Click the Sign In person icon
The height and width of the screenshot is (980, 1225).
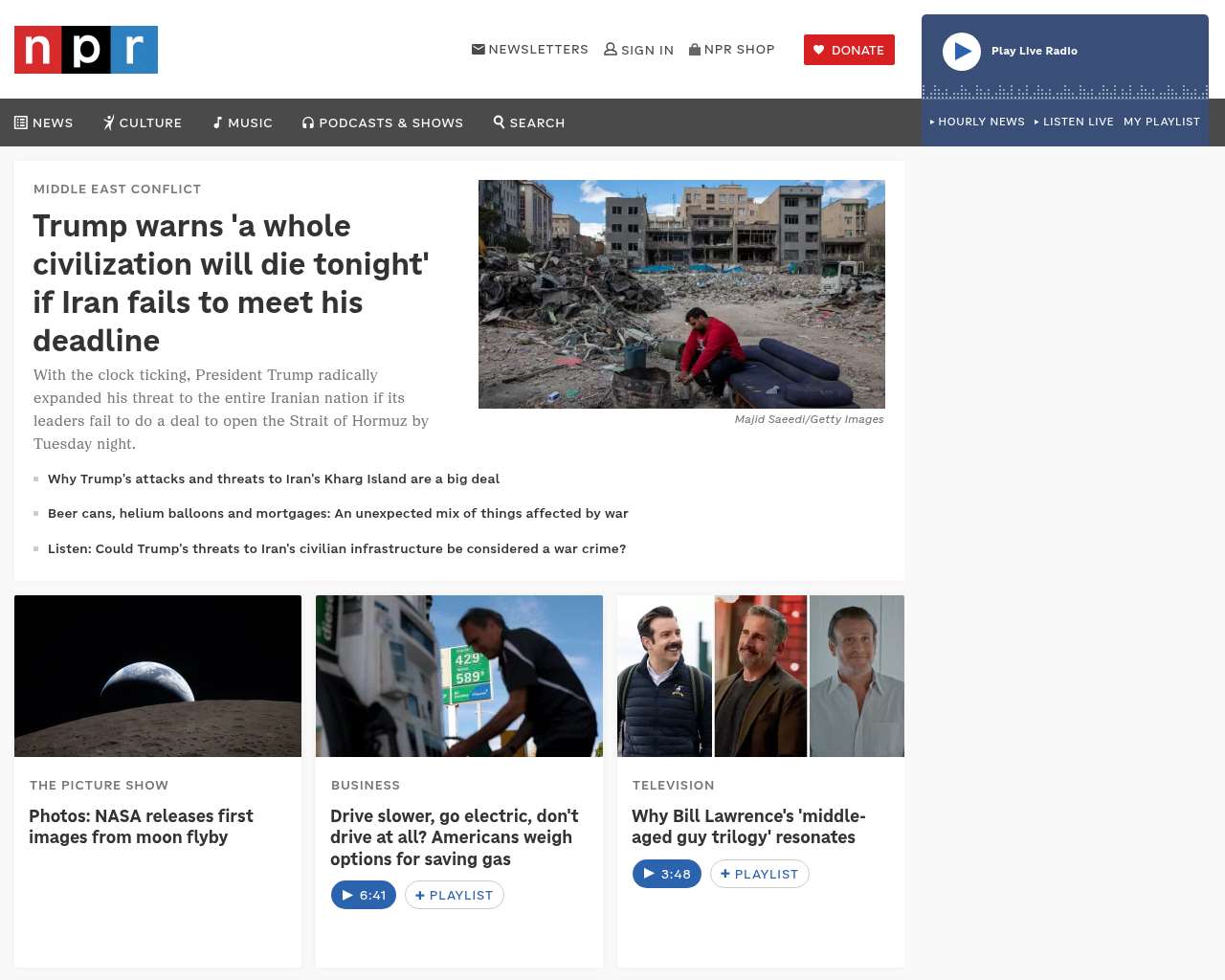(611, 49)
